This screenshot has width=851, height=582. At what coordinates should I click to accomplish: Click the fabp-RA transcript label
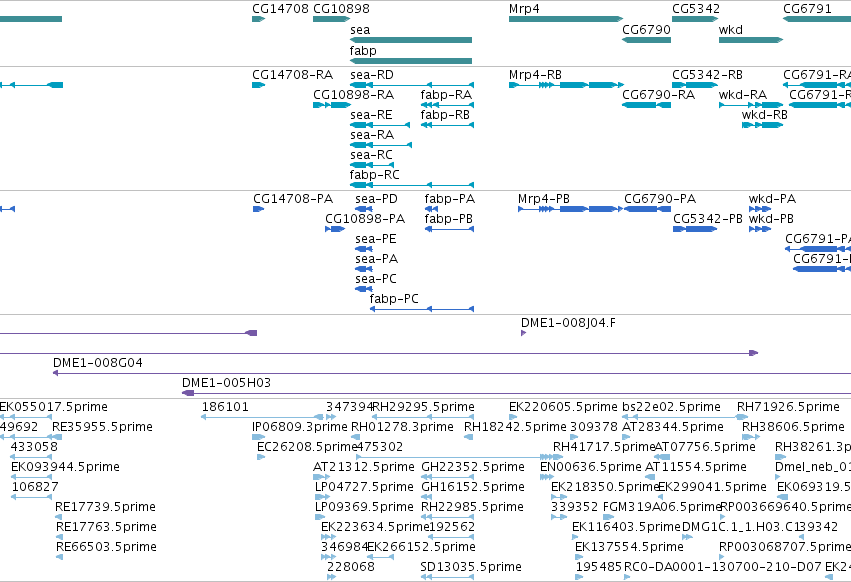[446, 95]
